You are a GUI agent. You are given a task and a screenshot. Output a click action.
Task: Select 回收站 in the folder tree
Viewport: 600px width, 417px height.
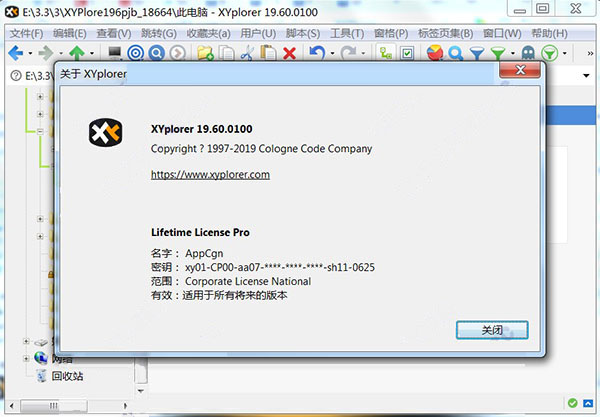click(x=67, y=376)
